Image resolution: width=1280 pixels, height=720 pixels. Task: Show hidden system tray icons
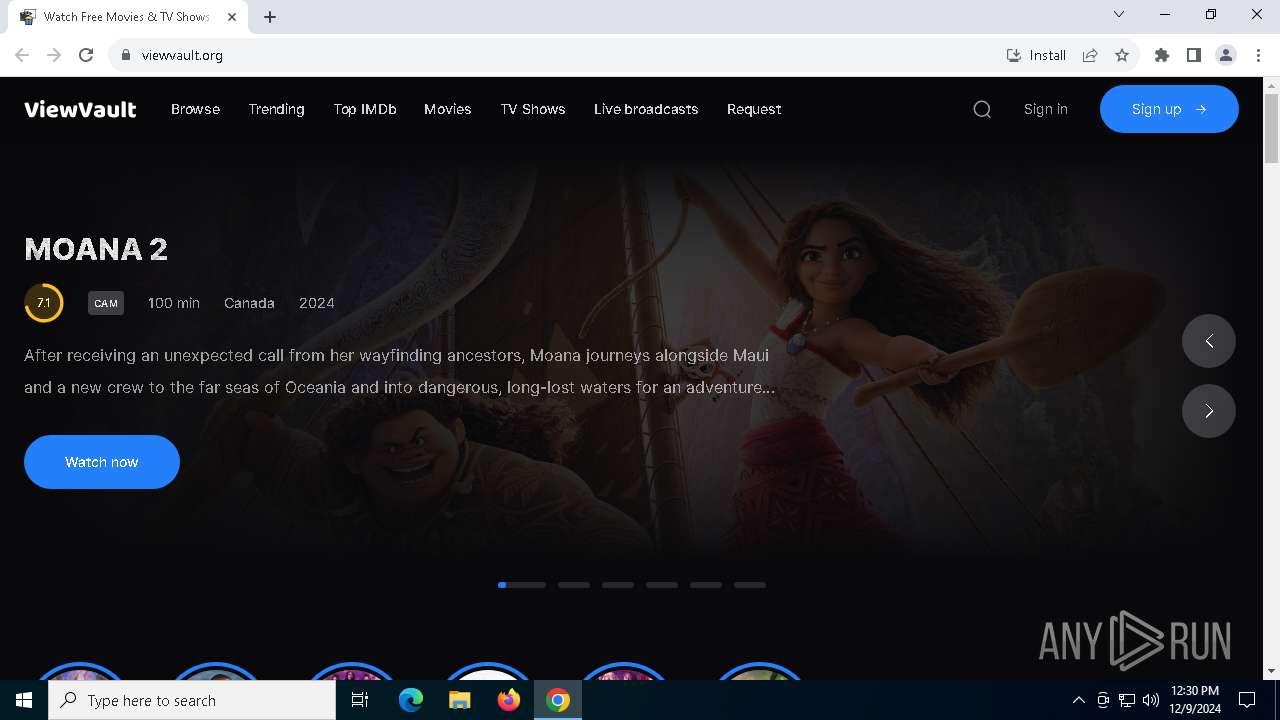[x=1078, y=700]
